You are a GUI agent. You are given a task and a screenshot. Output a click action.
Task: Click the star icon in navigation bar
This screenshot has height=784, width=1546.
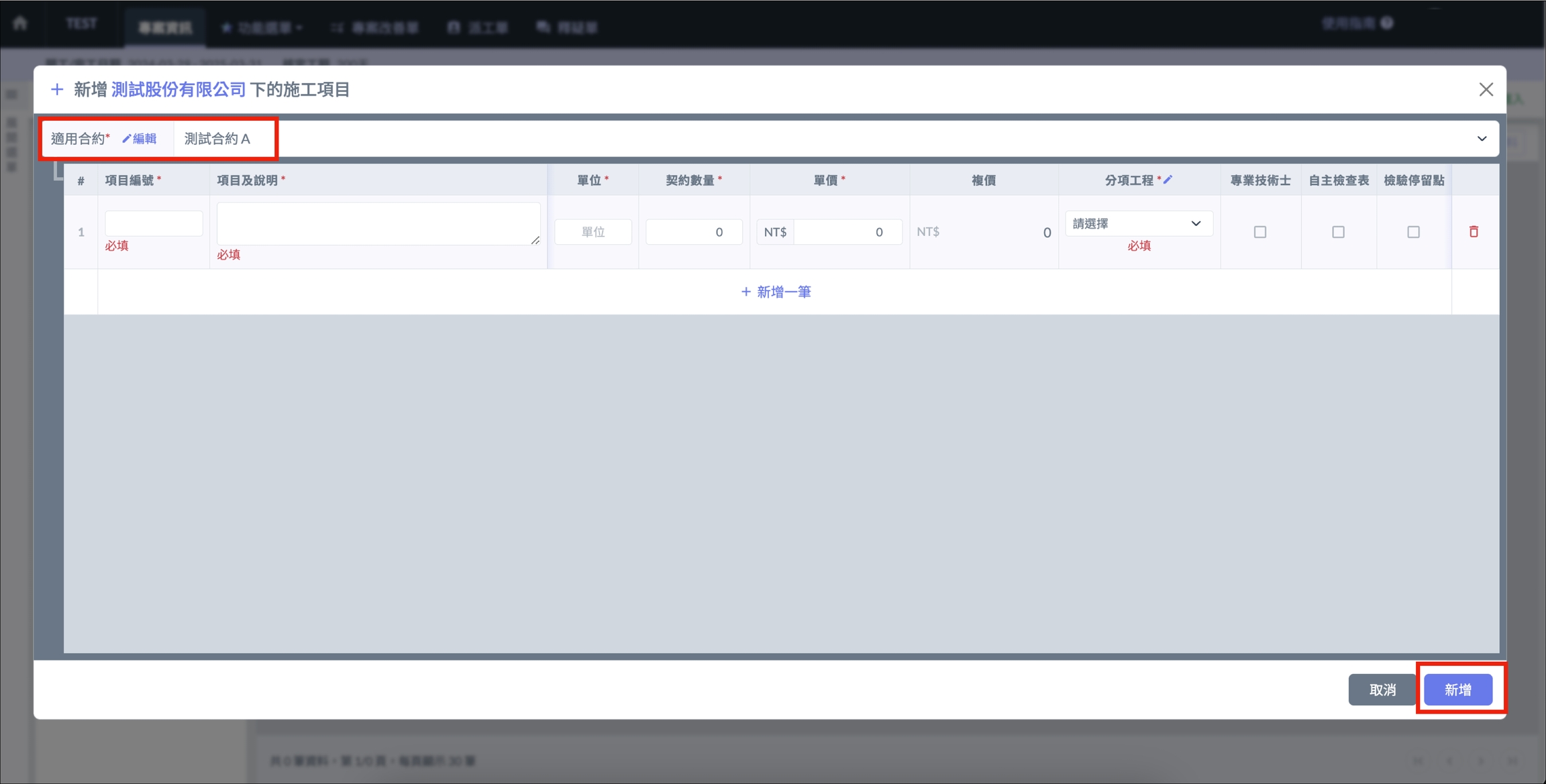226,27
